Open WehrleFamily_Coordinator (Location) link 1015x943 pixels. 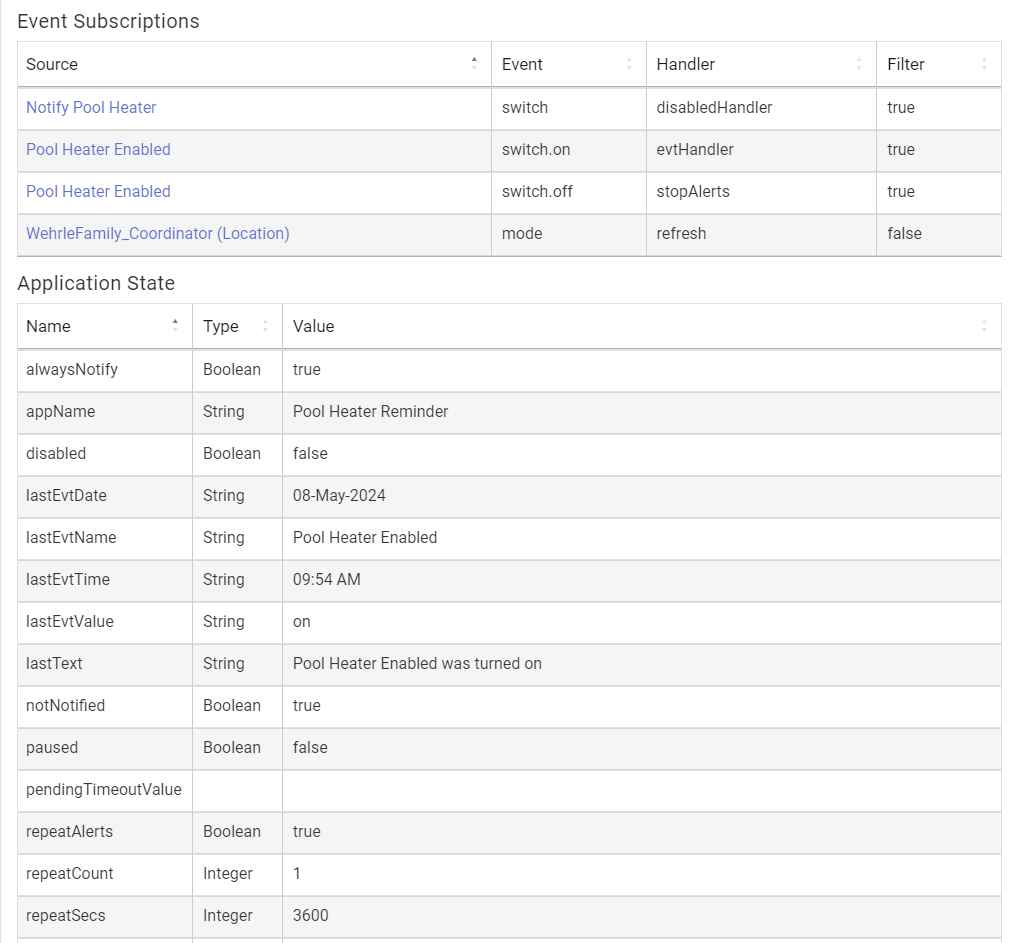[x=158, y=234]
